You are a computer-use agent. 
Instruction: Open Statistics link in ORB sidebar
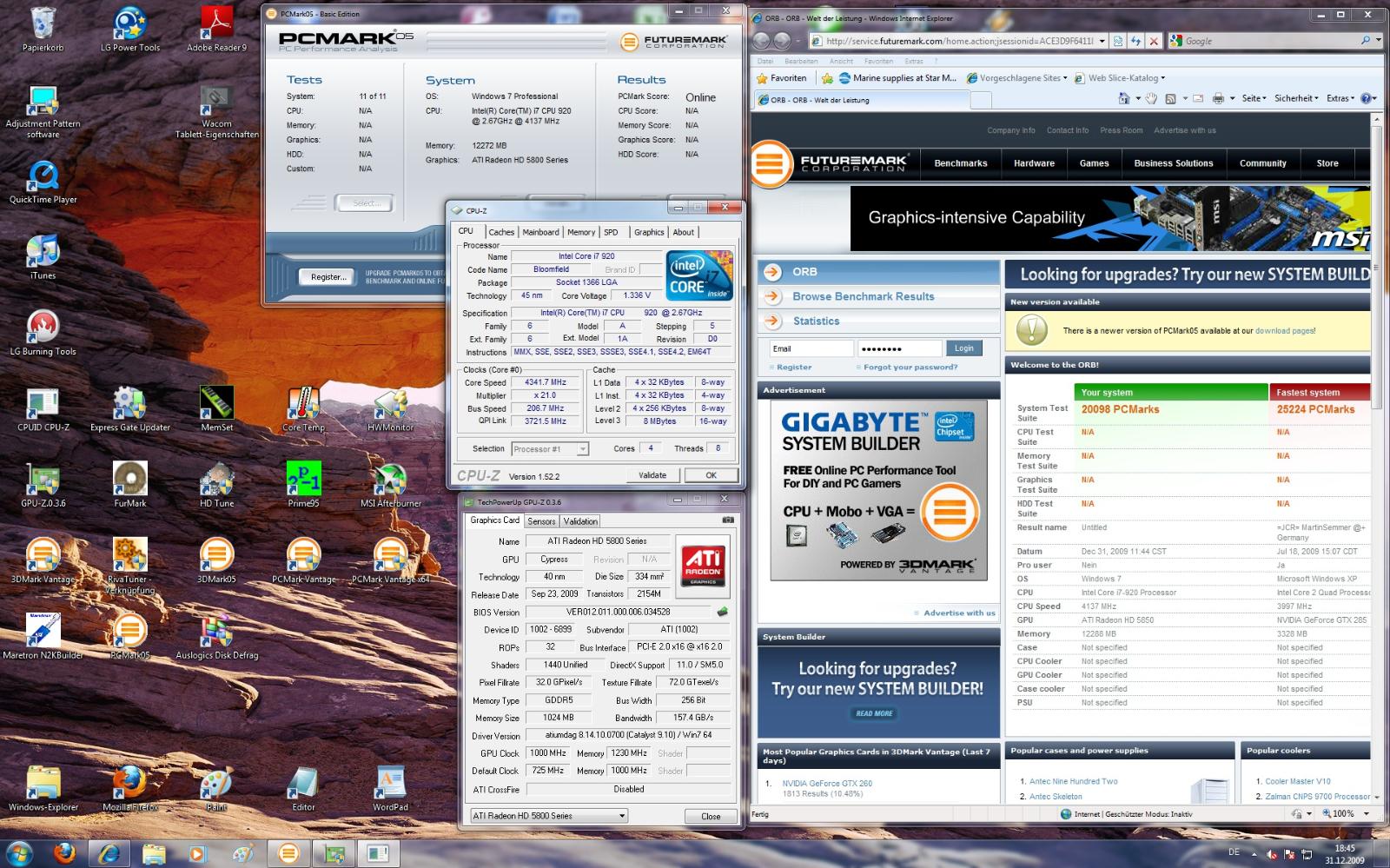(816, 321)
